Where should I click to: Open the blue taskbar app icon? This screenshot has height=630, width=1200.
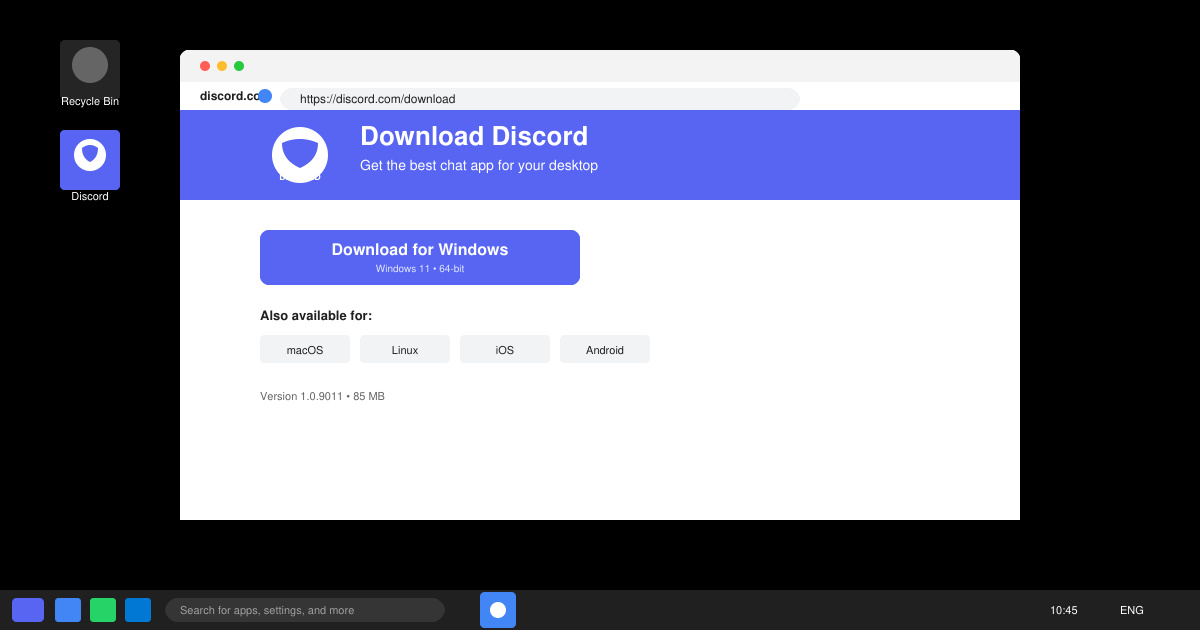coord(68,610)
